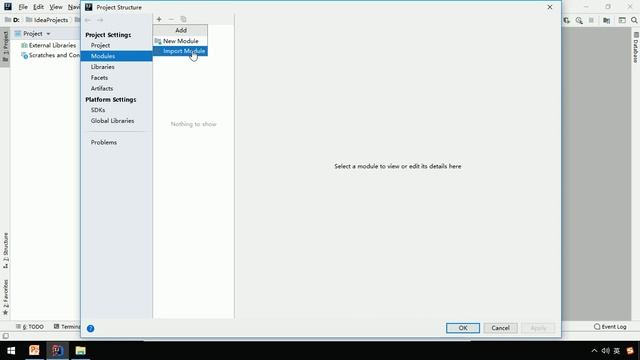The width and height of the screenshot is (640, 360).
Task: Click the run with coverage toolbar icon
Action: tap(567, 20)
